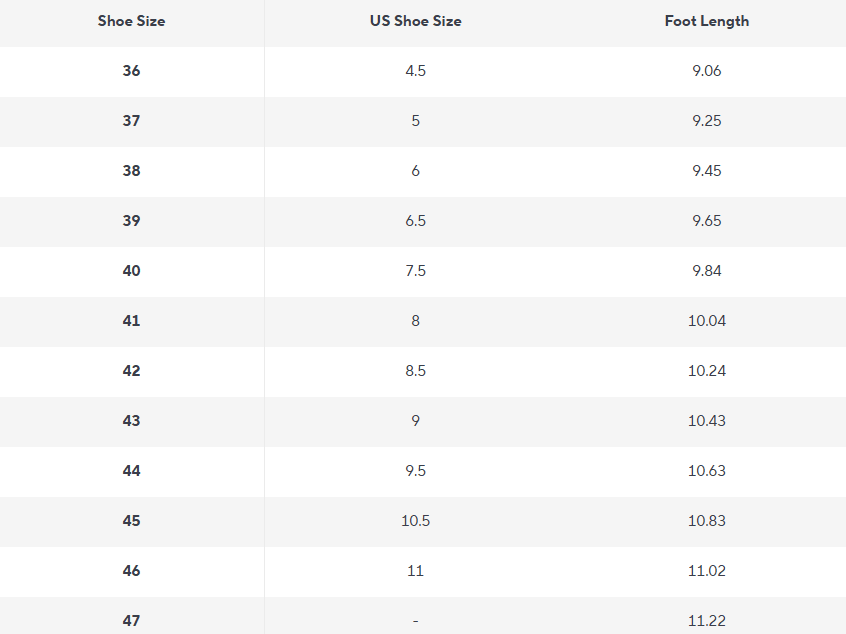846x634 pixels.
Task: Click the US Shoe Size column header
Action: click(x=415, y=21)
